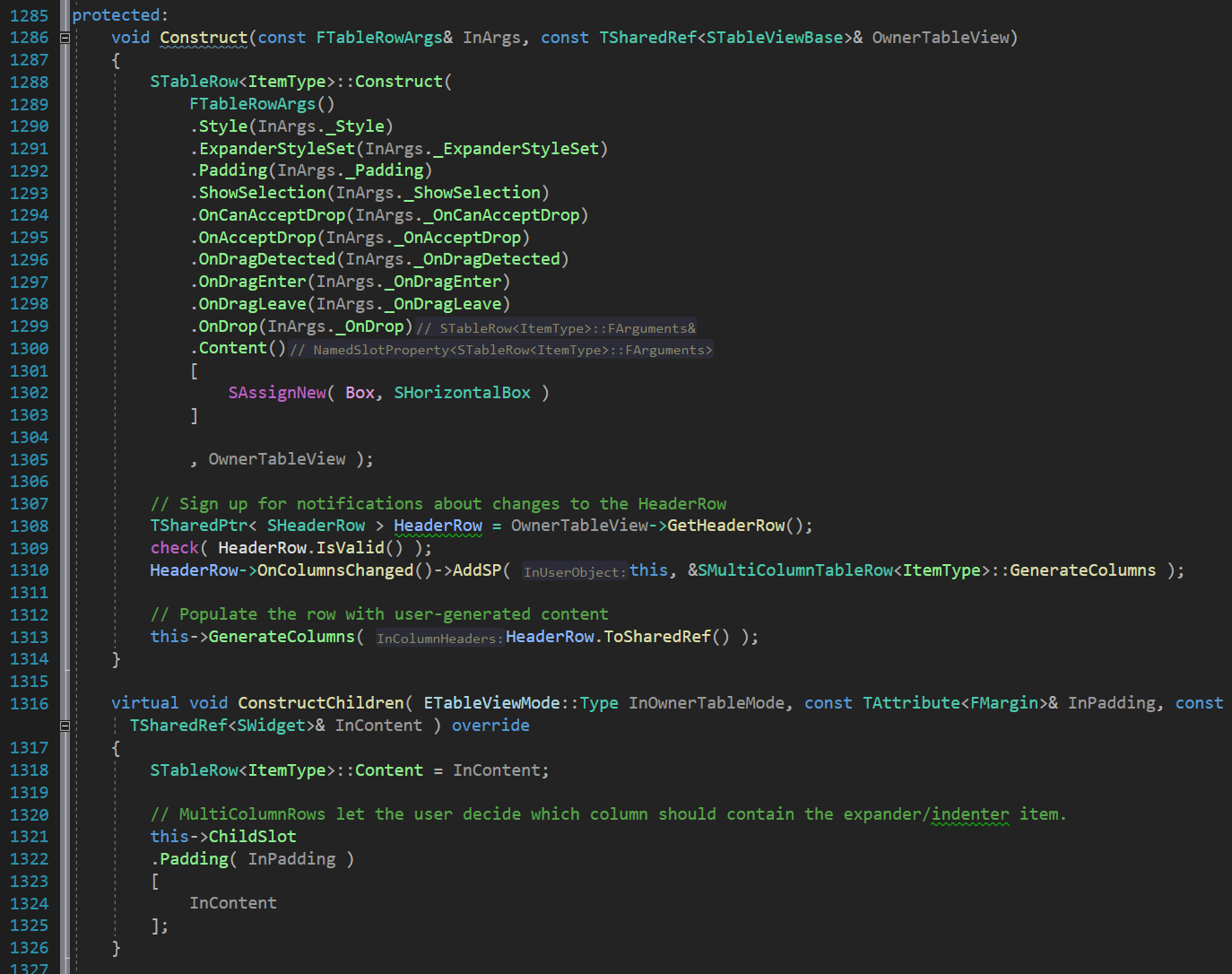
Task: Click line number 1314 in the gutter
Action: (x=29, y=659)
